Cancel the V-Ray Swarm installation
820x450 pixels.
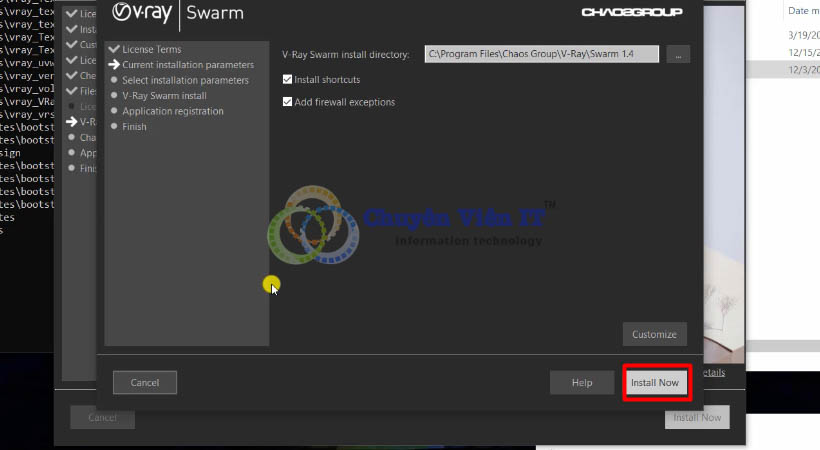(x=145, y=382)
